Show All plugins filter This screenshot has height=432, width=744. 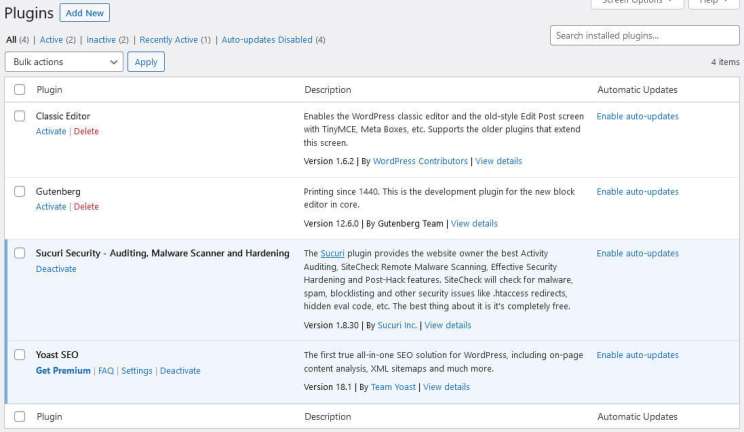tap(11, 40)
